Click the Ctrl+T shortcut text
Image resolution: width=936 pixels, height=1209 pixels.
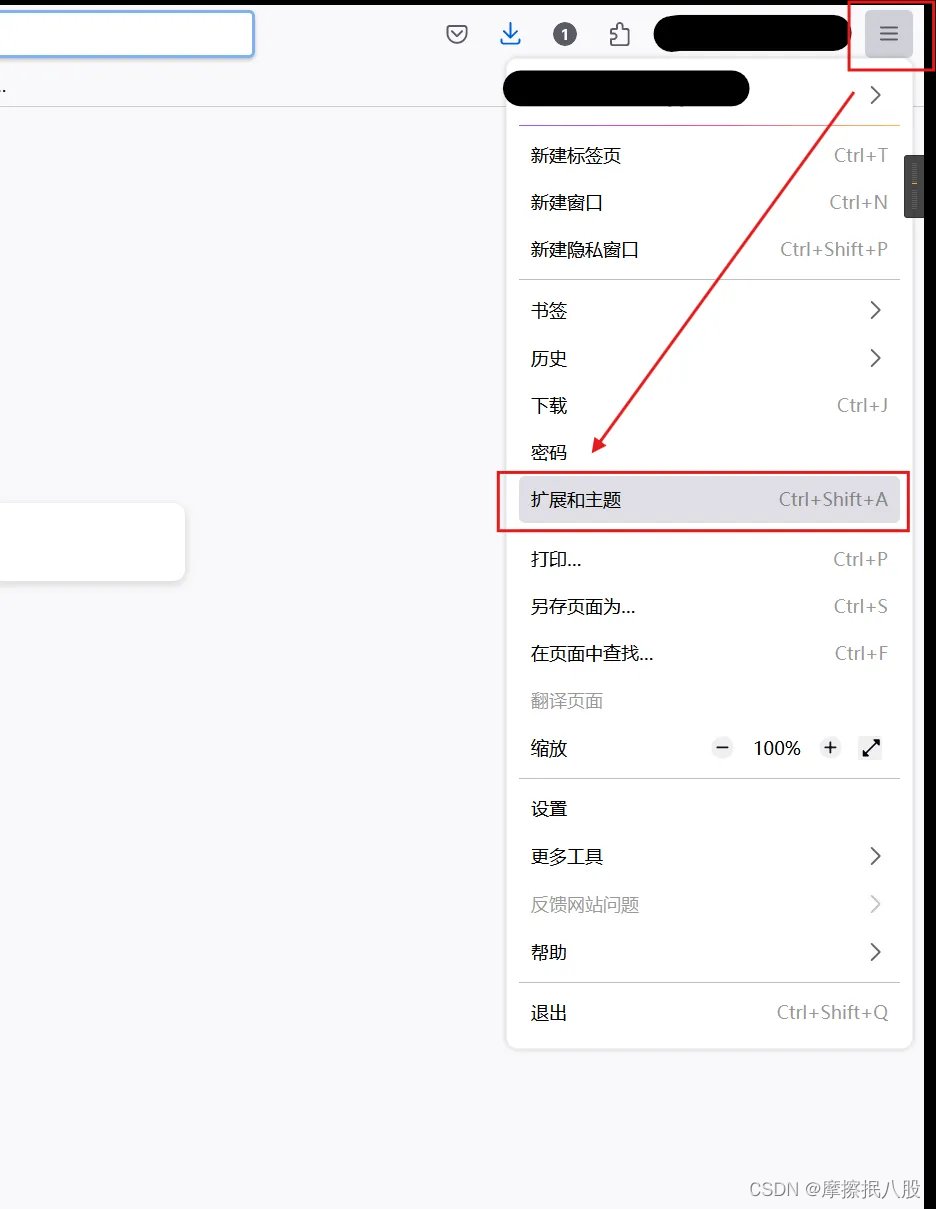click(861, 155)
